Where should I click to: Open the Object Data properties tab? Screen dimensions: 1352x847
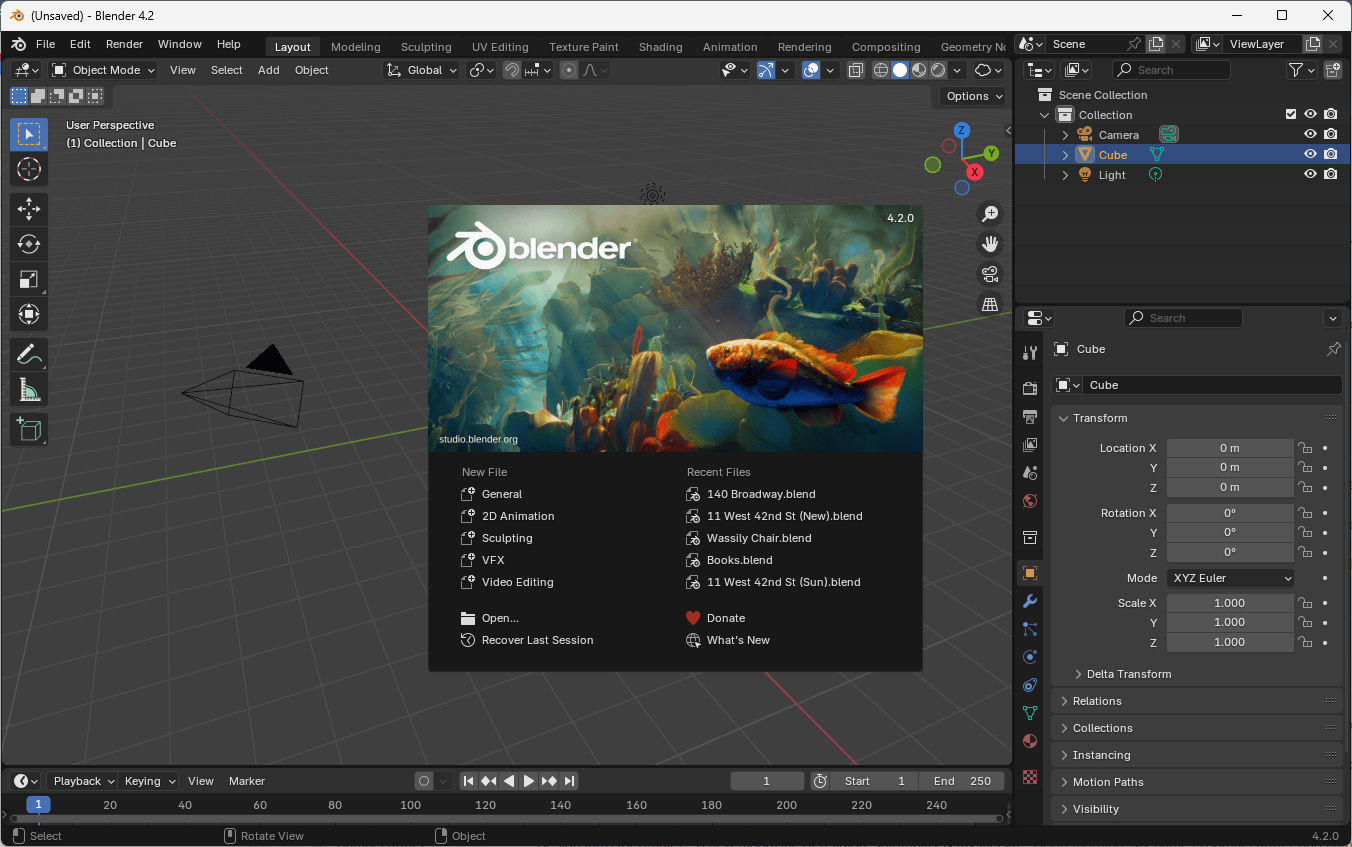tap(1030, 713)
